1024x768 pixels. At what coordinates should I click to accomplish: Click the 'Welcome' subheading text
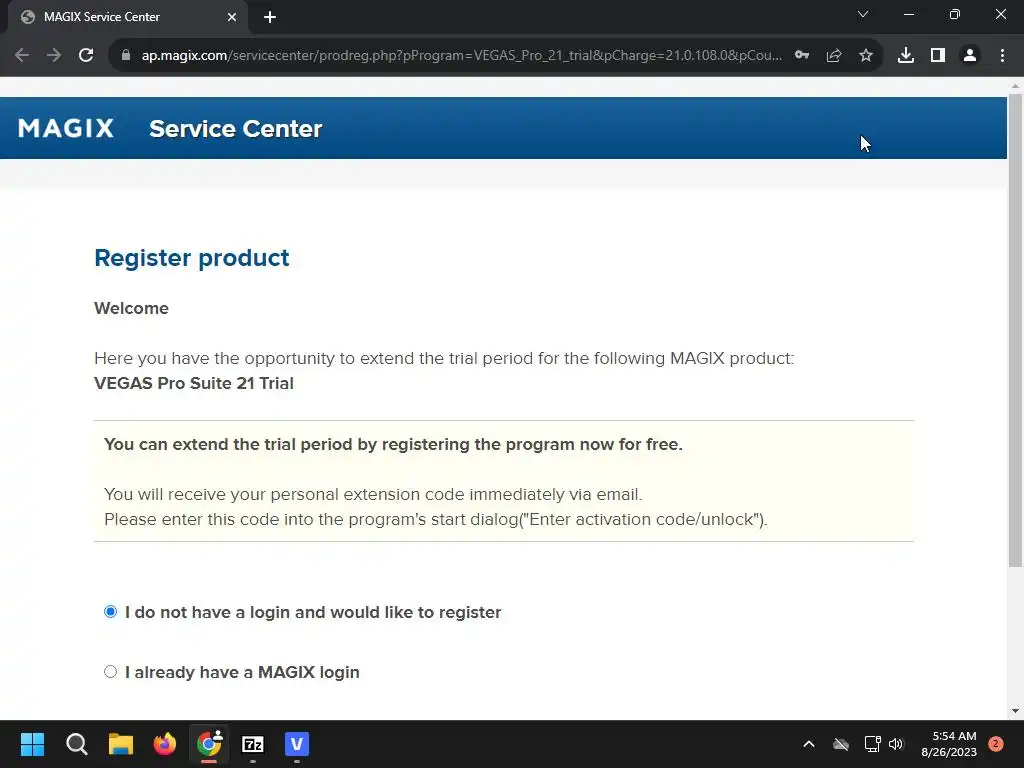tap(131, 308)
